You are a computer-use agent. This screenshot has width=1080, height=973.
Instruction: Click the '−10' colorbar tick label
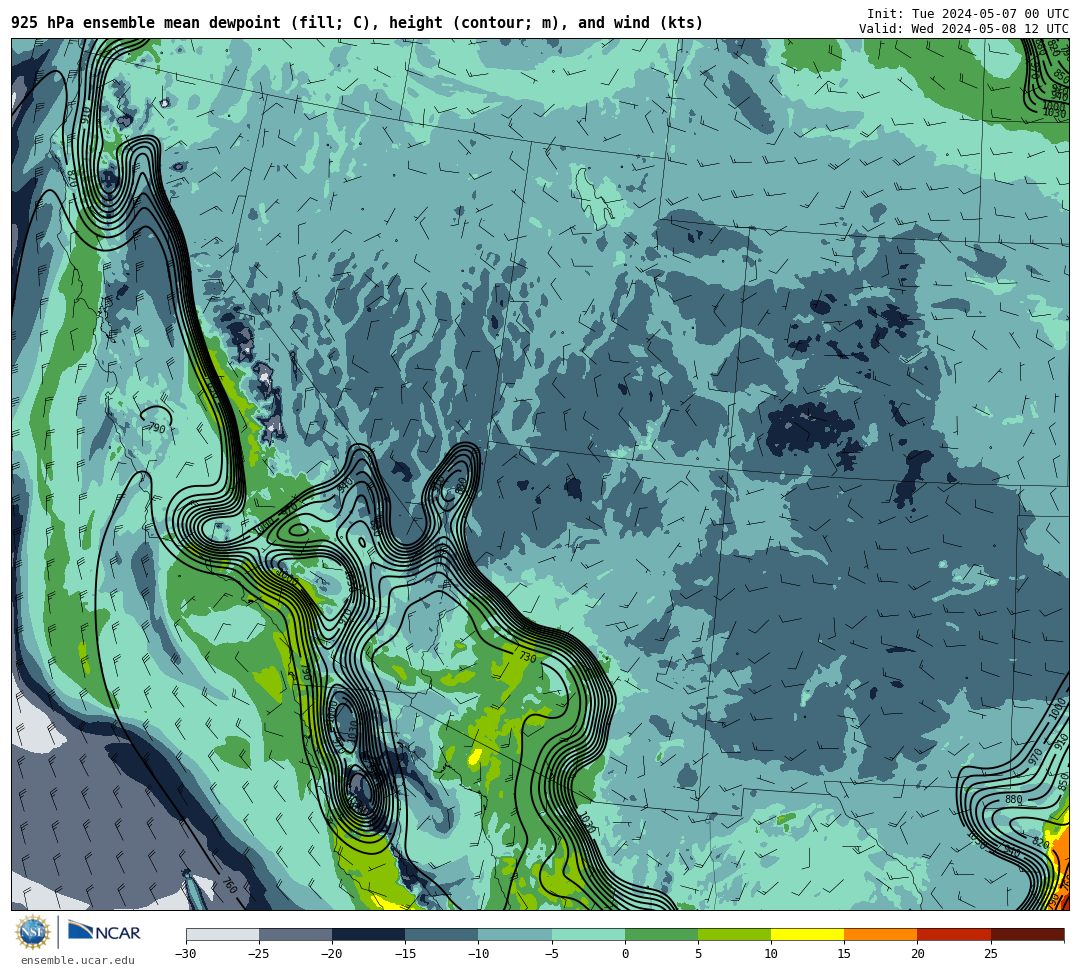click(x=478, y=954)
